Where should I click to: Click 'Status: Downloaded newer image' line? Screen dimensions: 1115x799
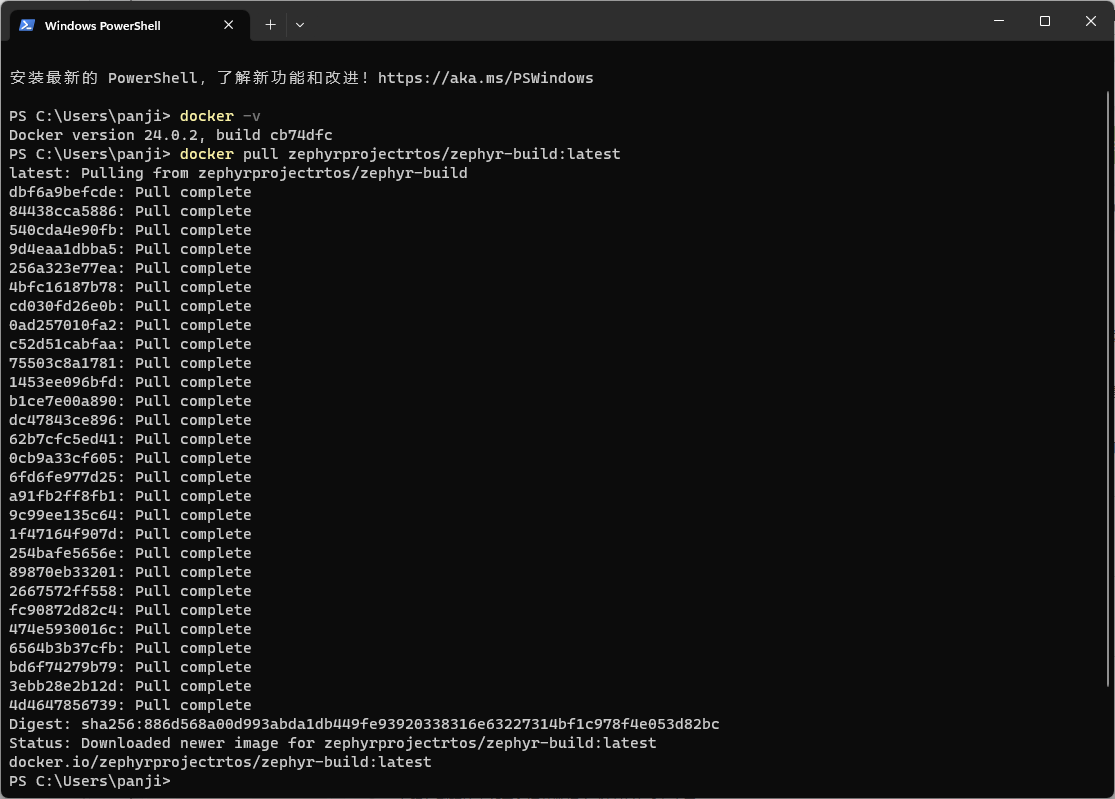(x=333, y=744)
